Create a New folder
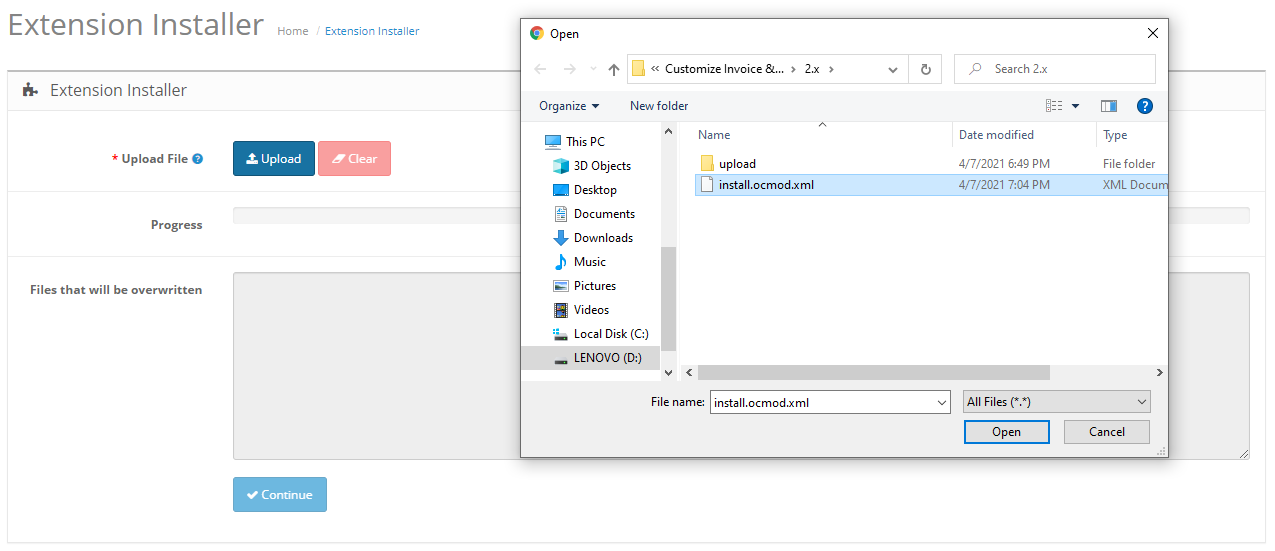This screenshot has width=1275, height=551. [x=659, y=106]
